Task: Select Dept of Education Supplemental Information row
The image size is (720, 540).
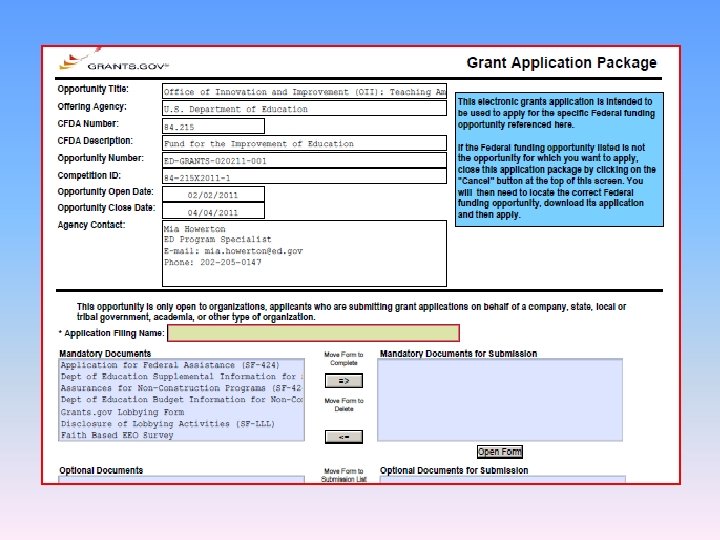Action: pos(181,377)
